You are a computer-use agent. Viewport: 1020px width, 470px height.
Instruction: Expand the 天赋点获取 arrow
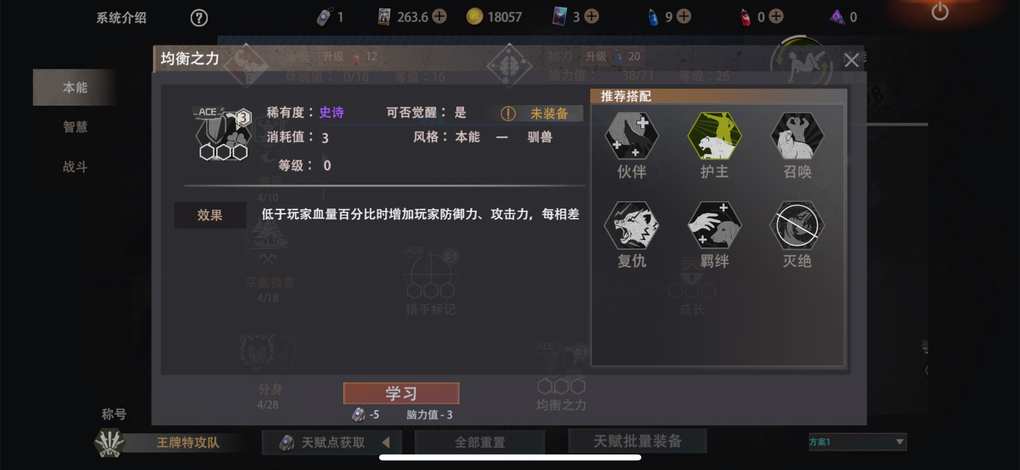386,443
